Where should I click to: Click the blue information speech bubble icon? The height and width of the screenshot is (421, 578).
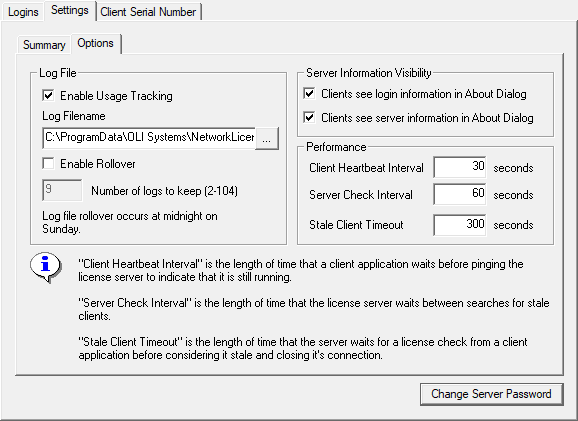coord(46,267)
